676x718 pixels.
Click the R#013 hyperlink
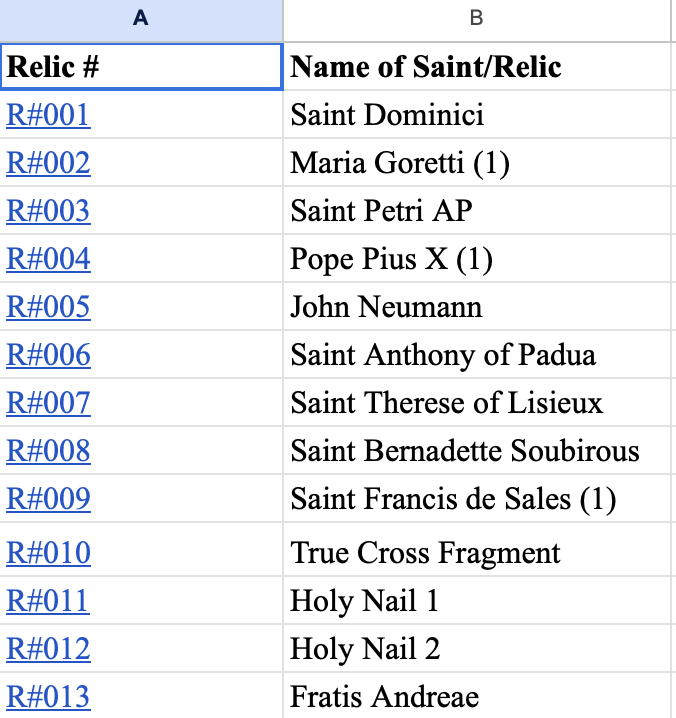(x=48, y=697)
